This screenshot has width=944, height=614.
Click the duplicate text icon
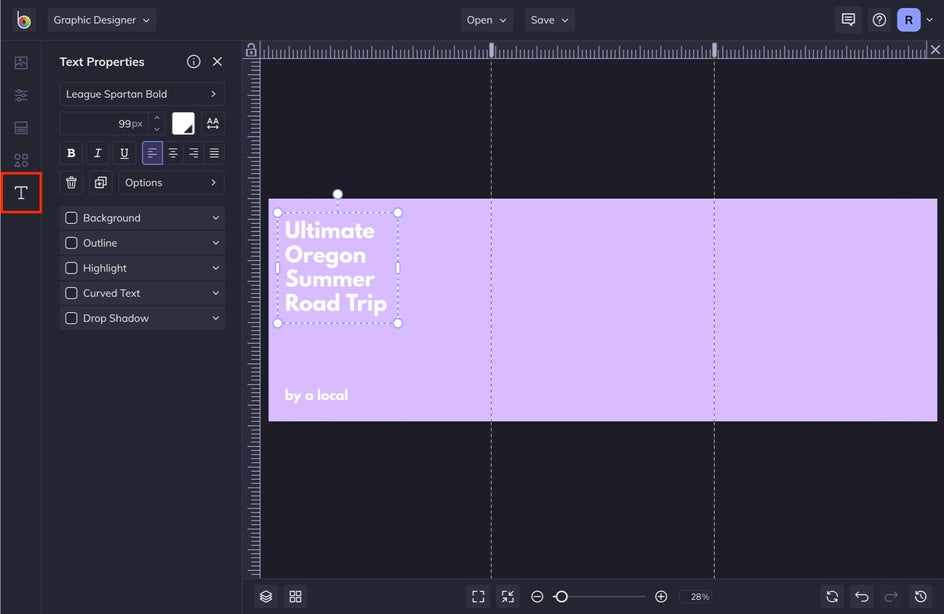[100, 183]
